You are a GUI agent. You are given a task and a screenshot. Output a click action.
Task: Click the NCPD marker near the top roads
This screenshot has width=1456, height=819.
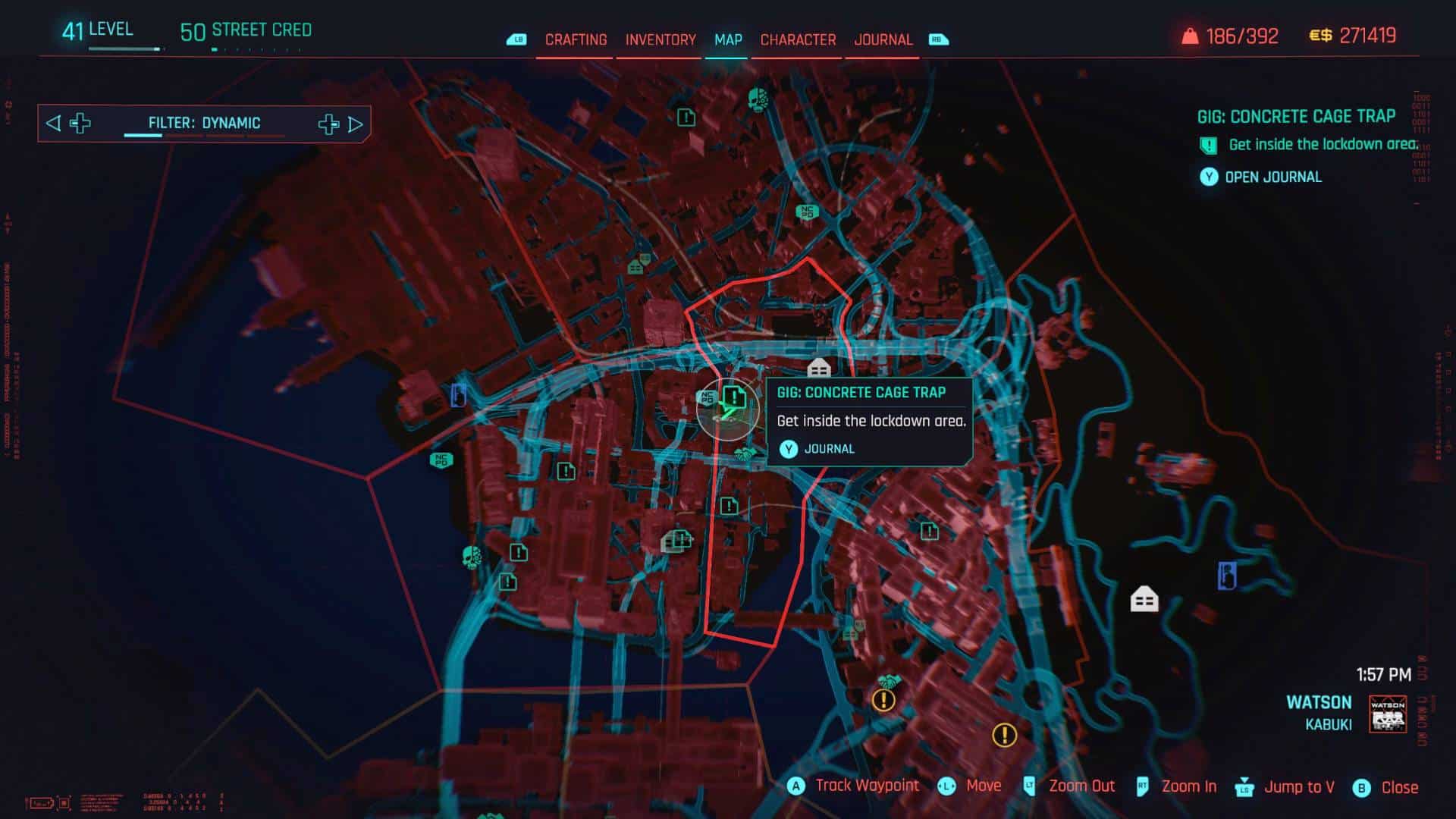coord(807,212)
